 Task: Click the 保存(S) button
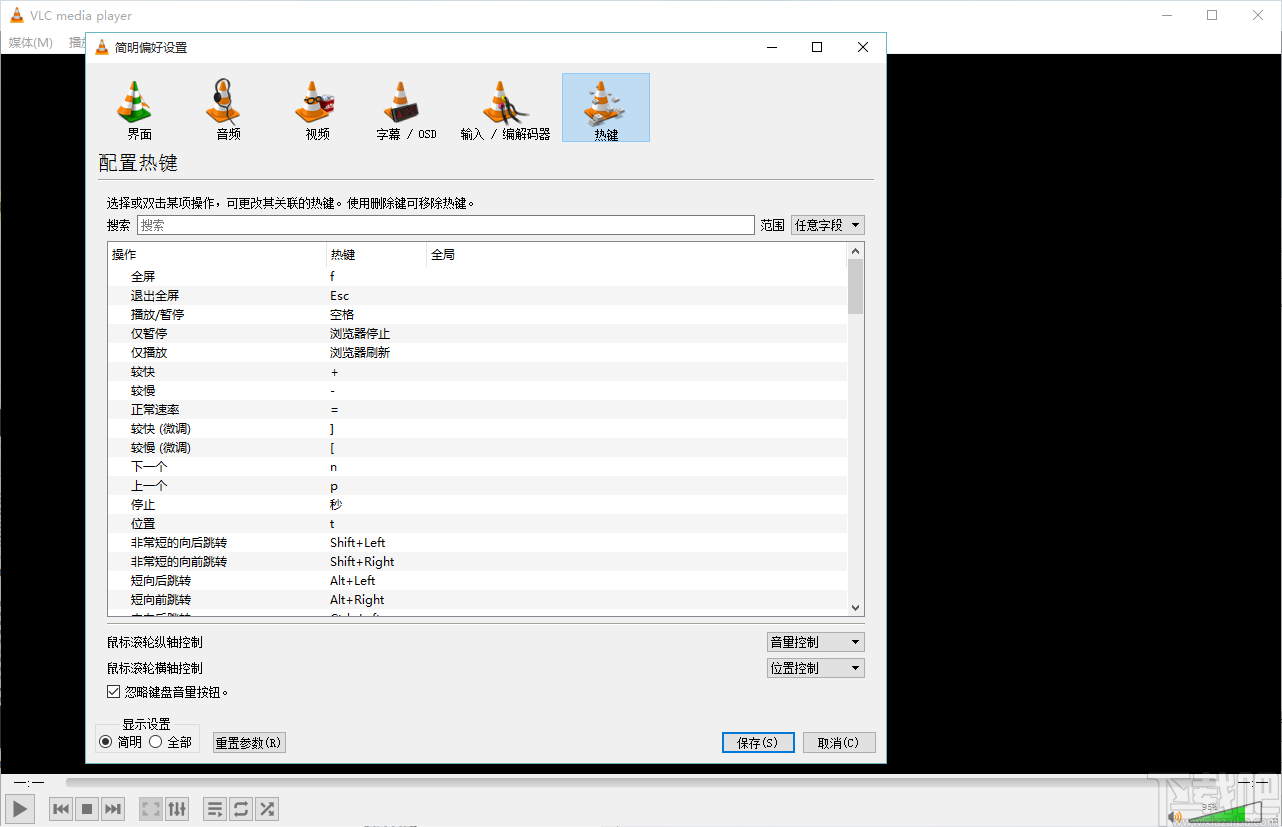click(x=757, y=742)
